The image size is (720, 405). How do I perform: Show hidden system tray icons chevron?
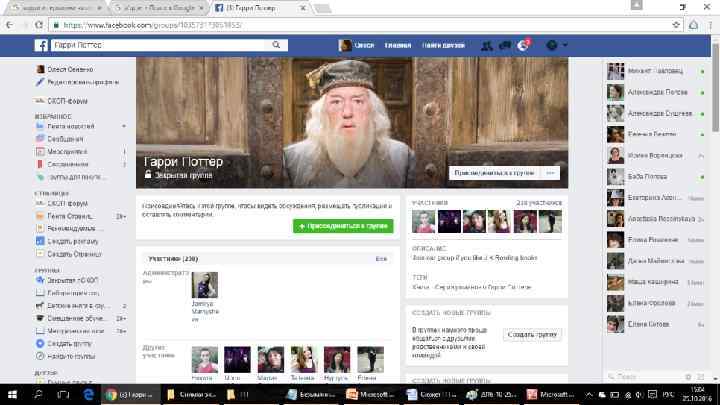tap(589, 395)
